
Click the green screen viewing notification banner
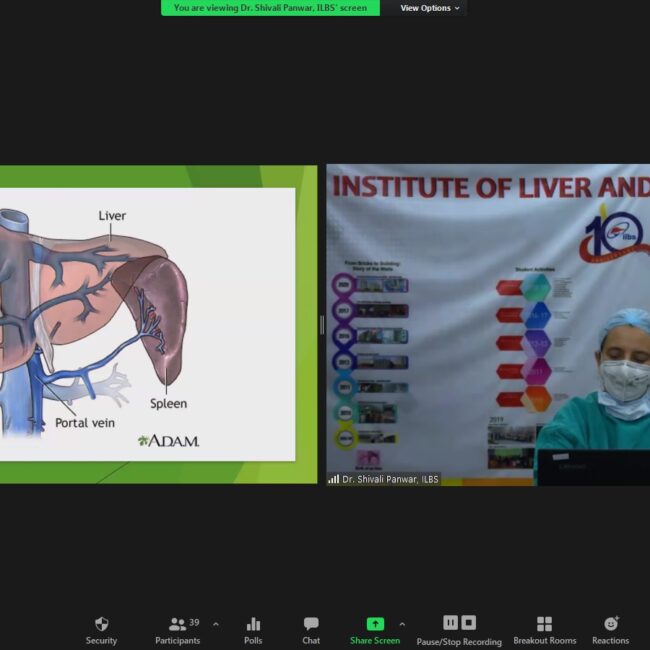pos(270,8)
